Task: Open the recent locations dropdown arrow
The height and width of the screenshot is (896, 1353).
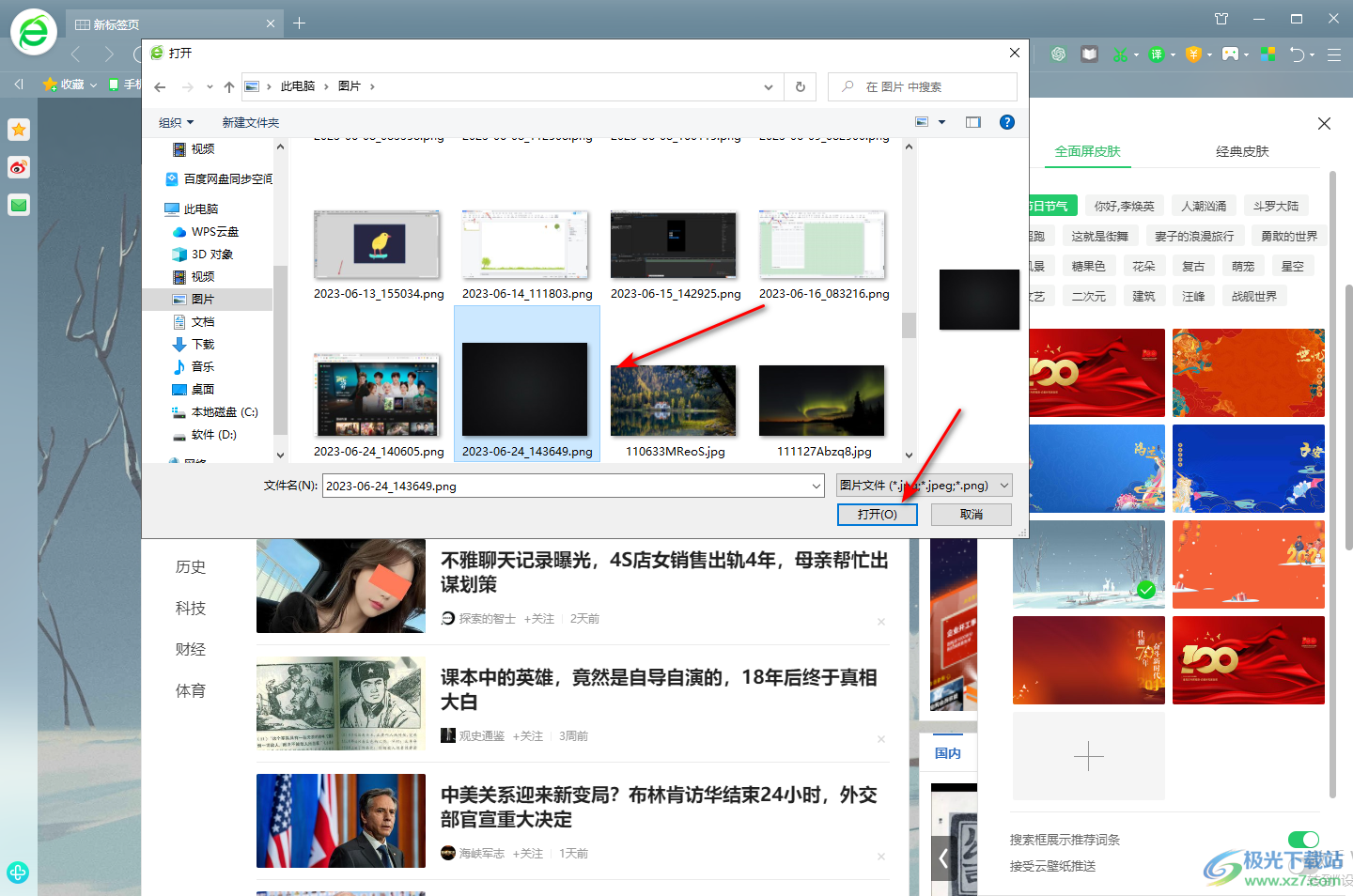Action: 210,86
